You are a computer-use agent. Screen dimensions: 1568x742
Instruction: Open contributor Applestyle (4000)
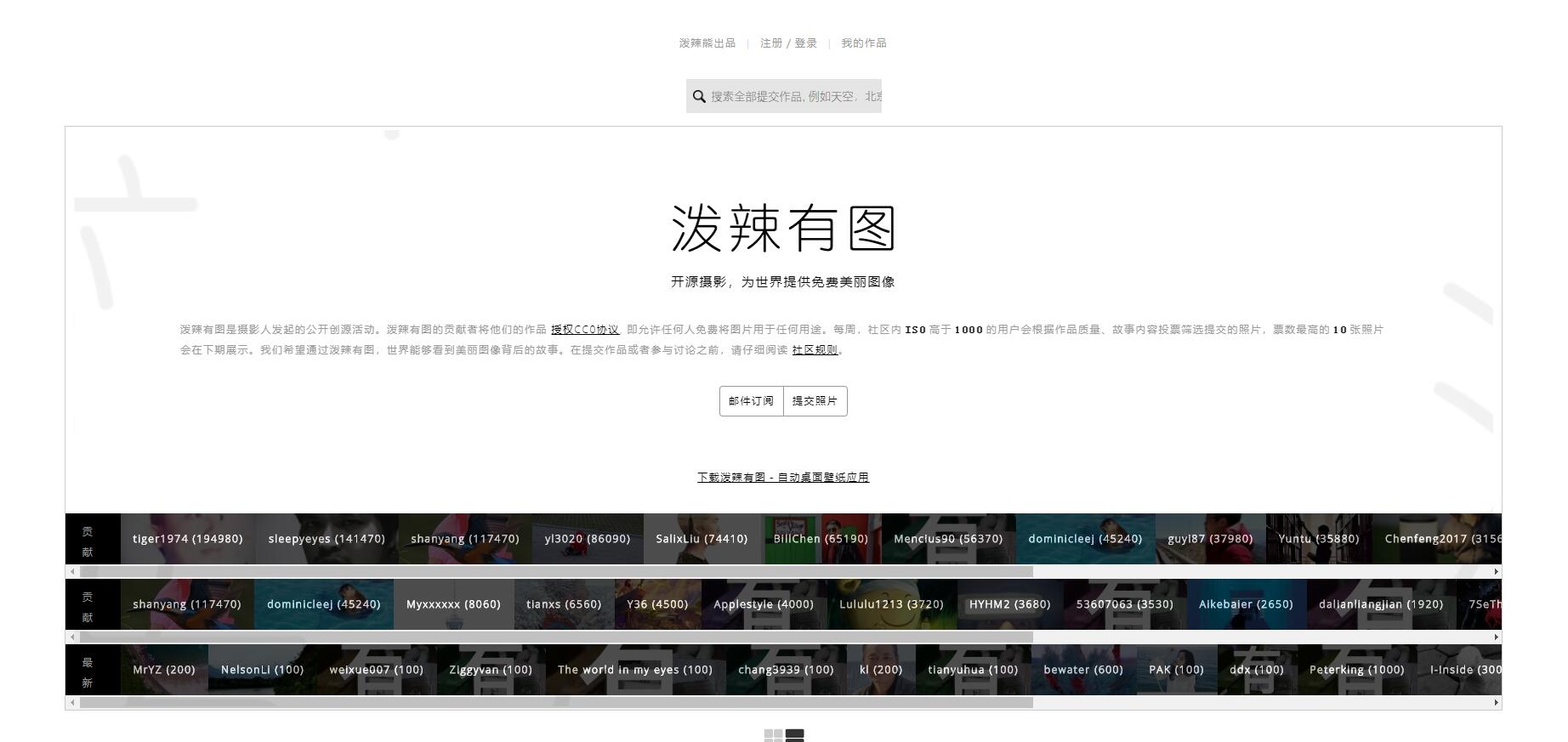764,604
